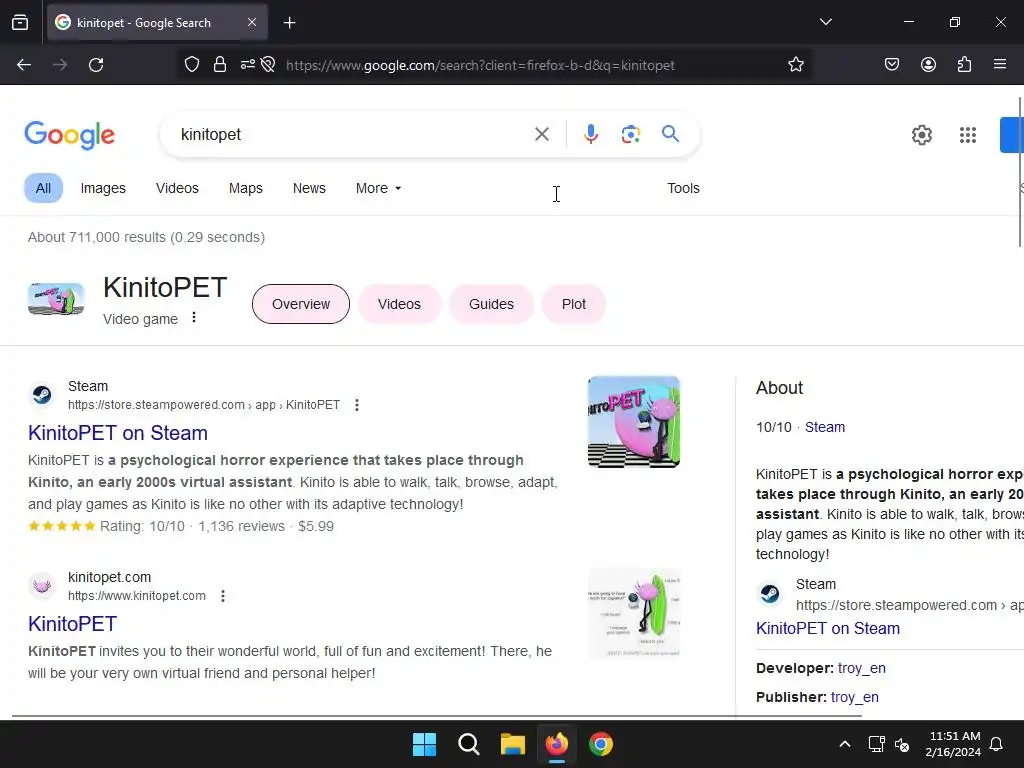Switch to the Maps tab
The image size is (1024, 768).
coord(246,188)
